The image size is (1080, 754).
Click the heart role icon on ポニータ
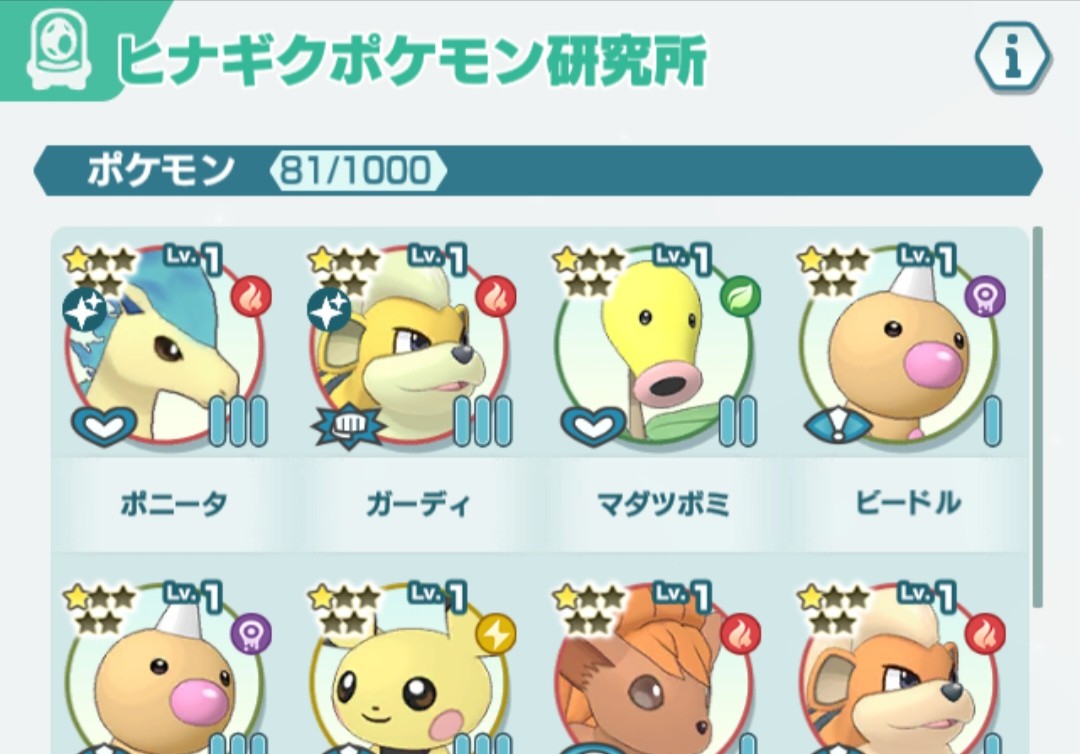(x=103, y=425)
